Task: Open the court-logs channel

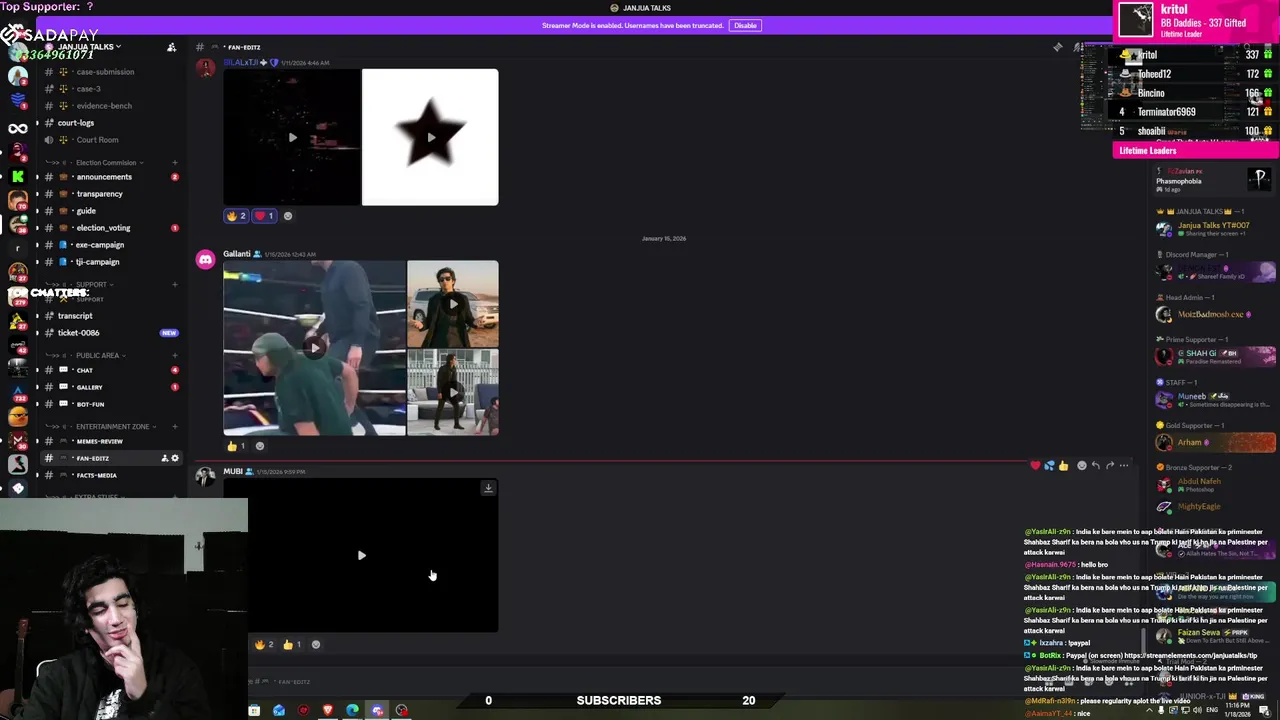Action: 76,123
